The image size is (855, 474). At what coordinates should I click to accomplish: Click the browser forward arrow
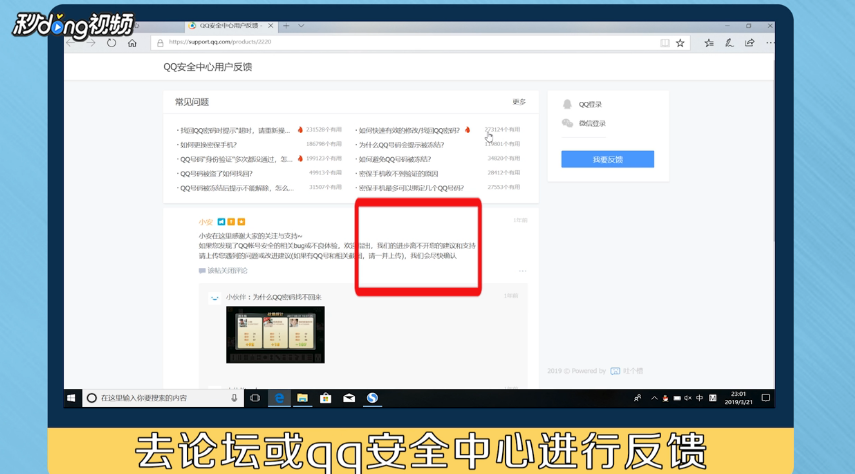(x=91, y=43)
